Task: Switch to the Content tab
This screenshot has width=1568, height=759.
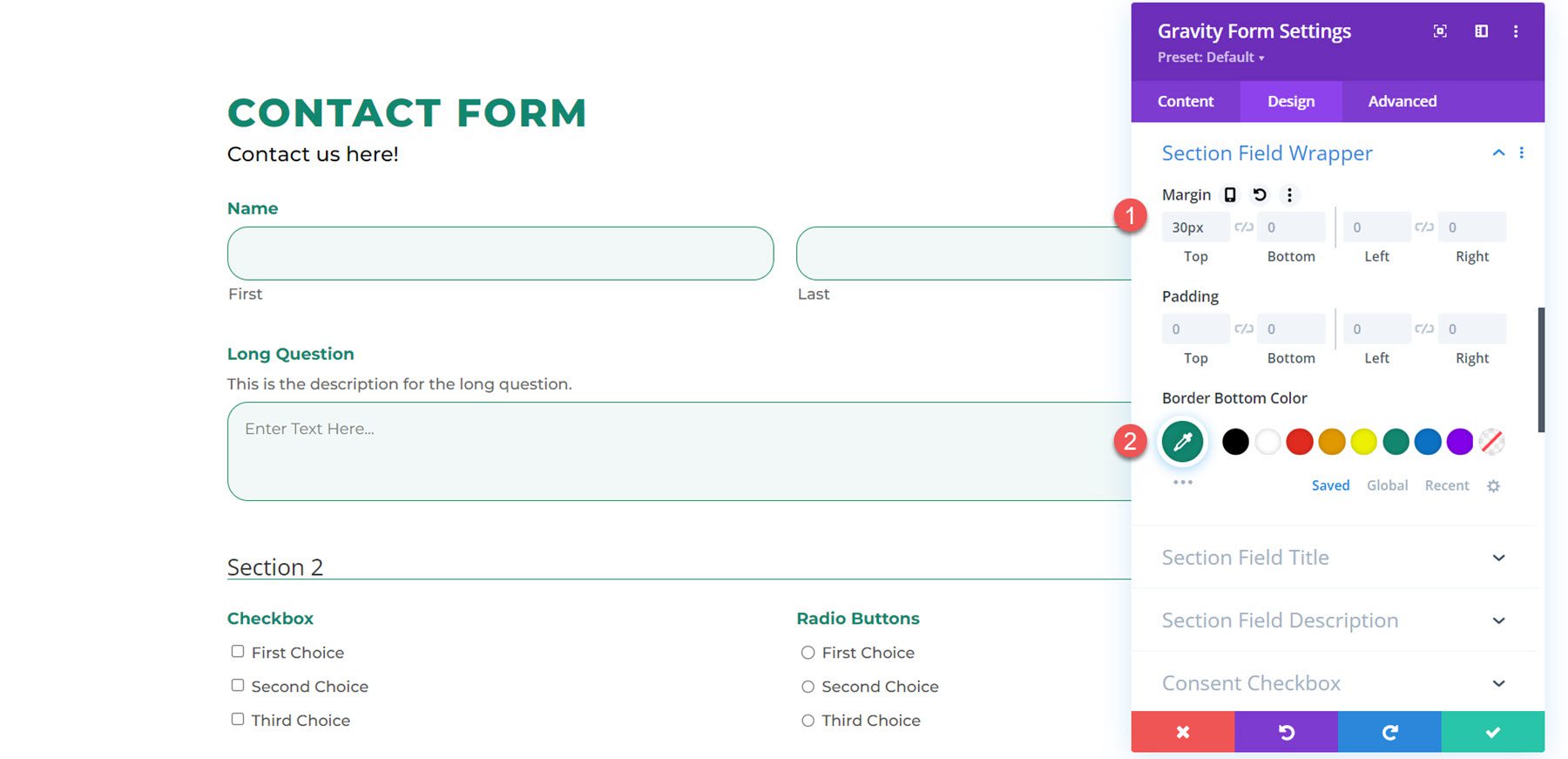Action: tap(1186, 101)
